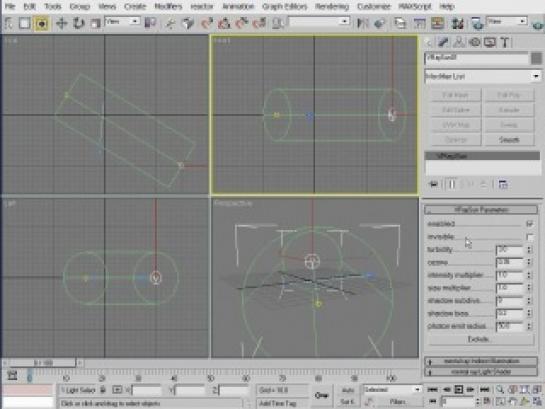Open the Modifiers menu

[x=168, y=6]
